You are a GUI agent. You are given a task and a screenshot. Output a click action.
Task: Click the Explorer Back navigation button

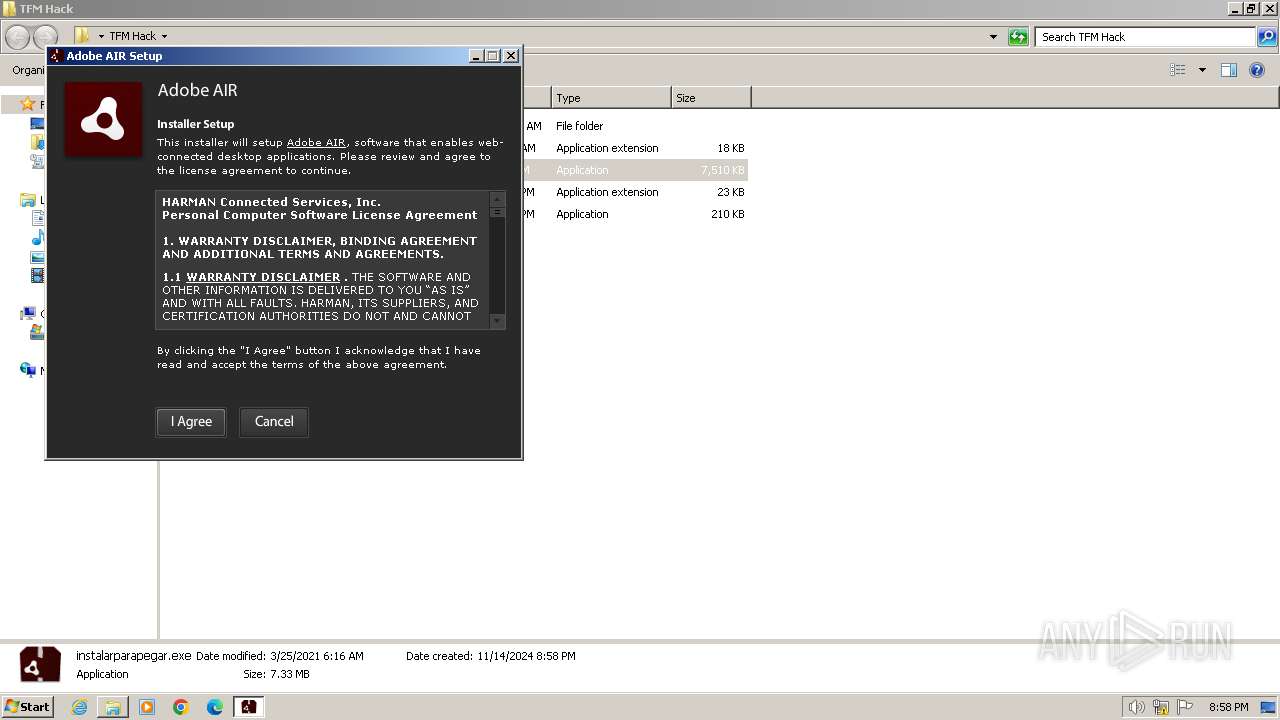coord(18,38)
